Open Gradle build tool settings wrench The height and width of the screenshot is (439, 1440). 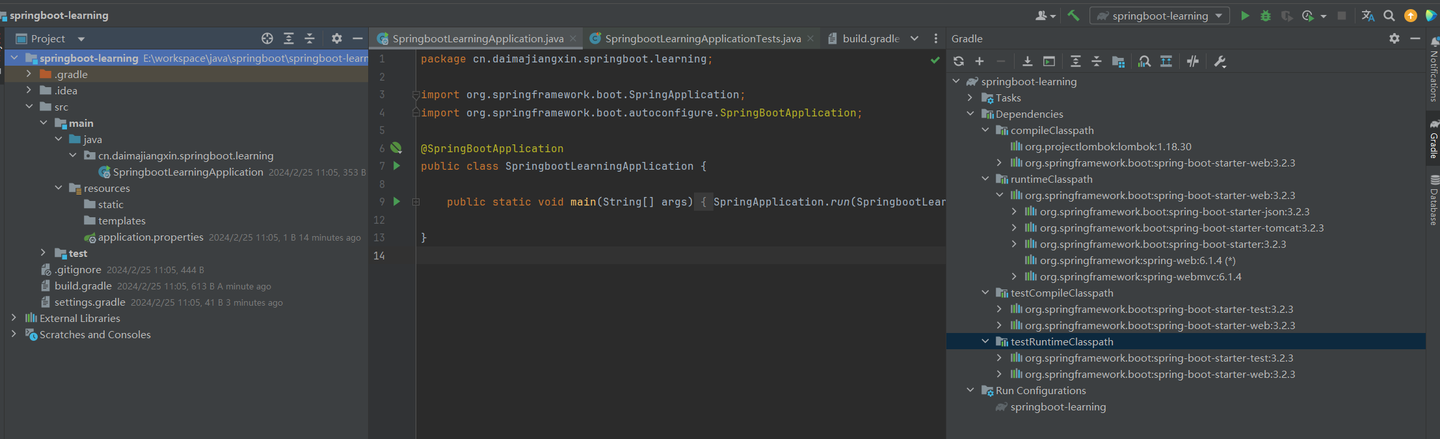tap(1220, 62)
